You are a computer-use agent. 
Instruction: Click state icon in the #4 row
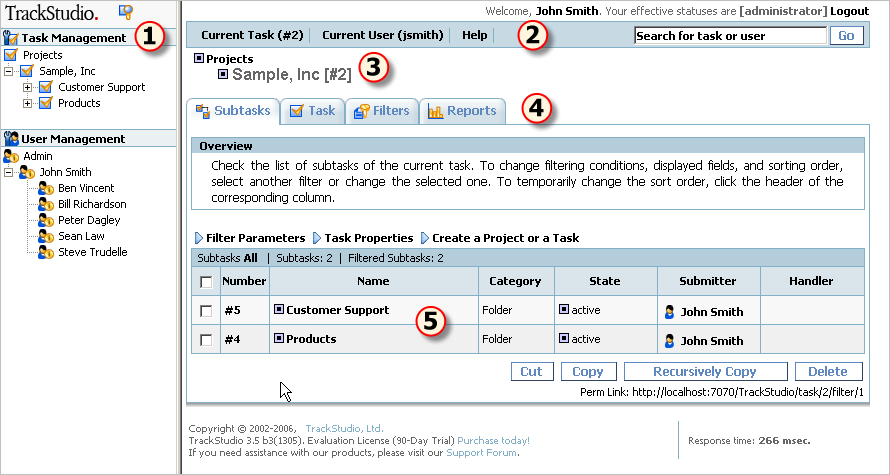564,338
